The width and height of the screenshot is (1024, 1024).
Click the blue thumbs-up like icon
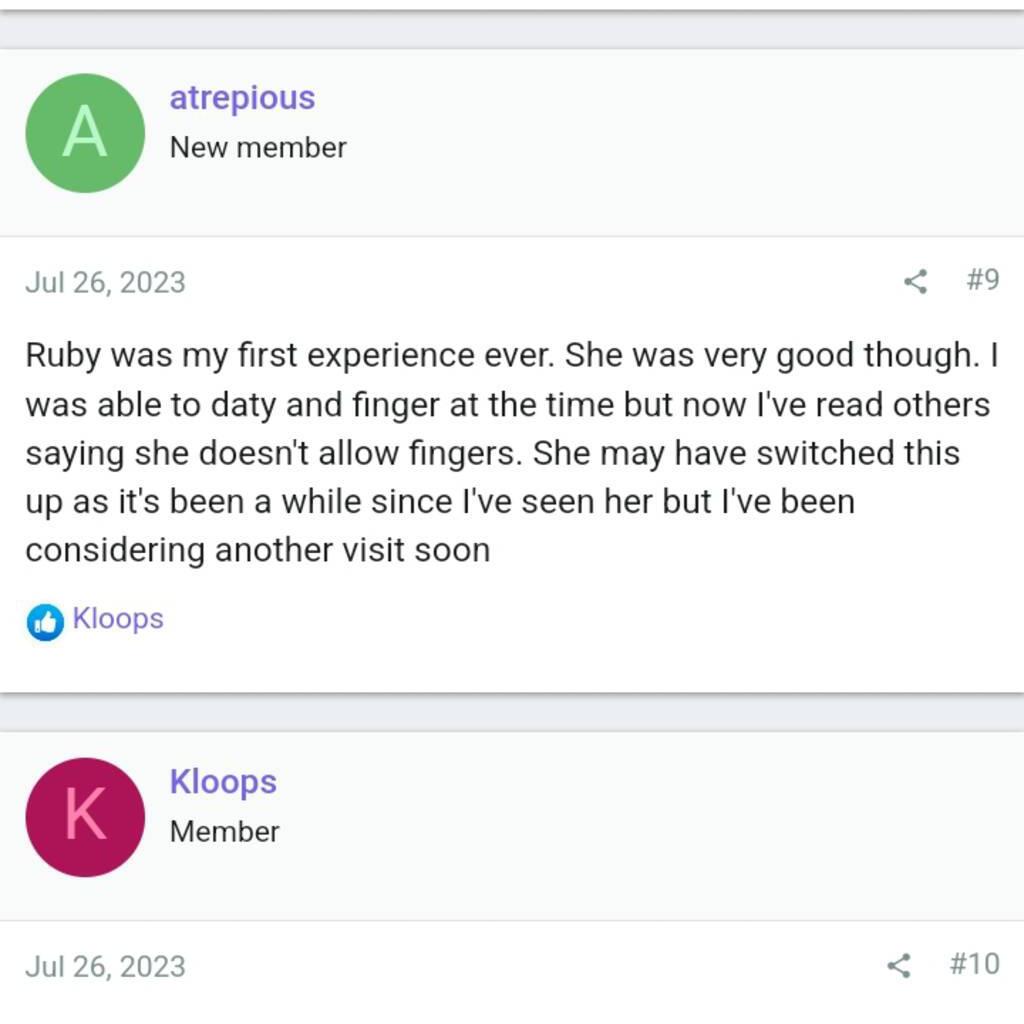coord(45,622)
